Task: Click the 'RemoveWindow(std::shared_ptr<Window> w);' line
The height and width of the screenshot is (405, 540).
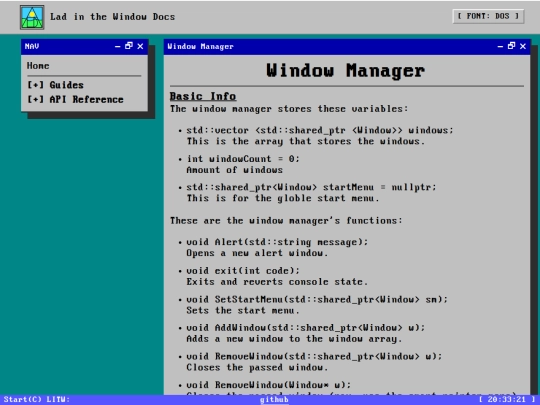Action: 314,356
